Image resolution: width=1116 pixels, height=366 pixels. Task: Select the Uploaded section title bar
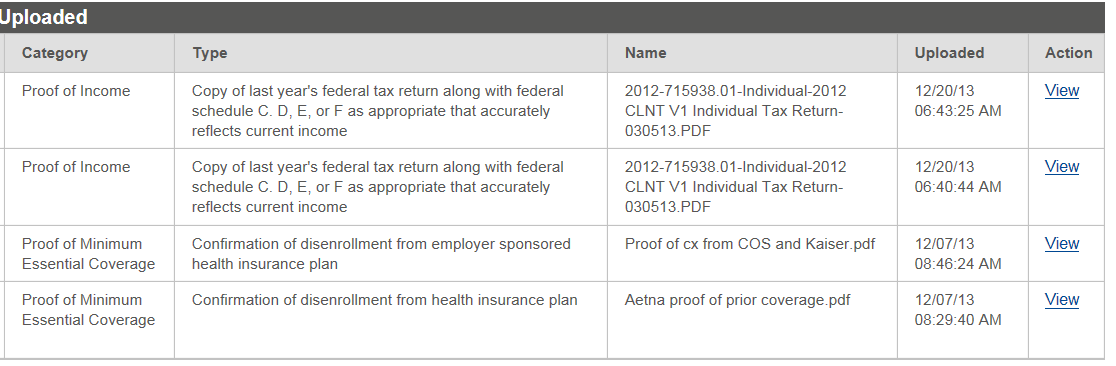tap(552, 17)
